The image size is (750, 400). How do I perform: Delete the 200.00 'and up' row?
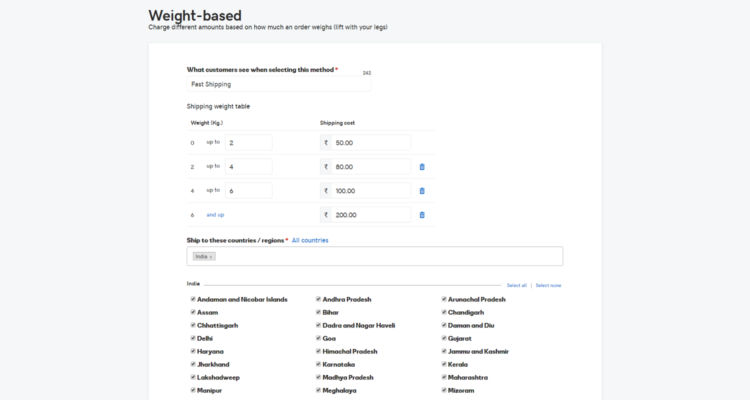tap(422, 215)
